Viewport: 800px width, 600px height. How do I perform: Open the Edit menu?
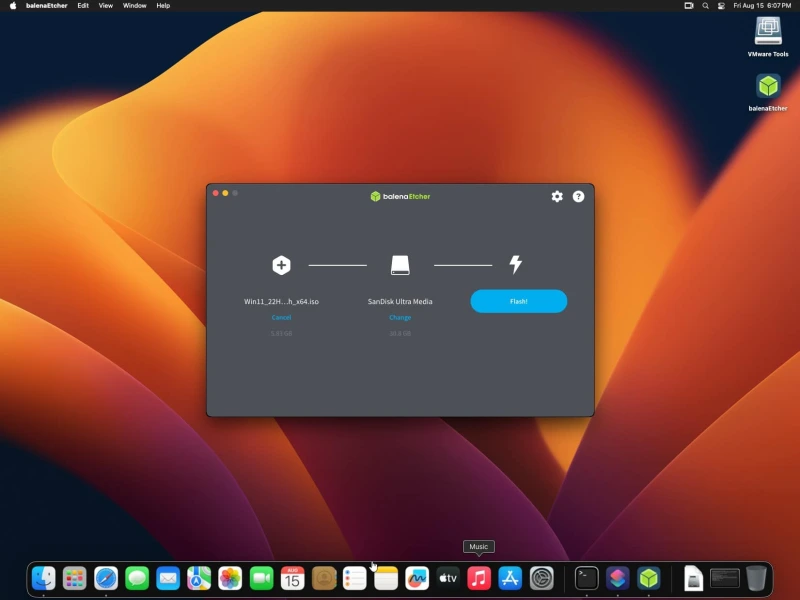(83, 6)
